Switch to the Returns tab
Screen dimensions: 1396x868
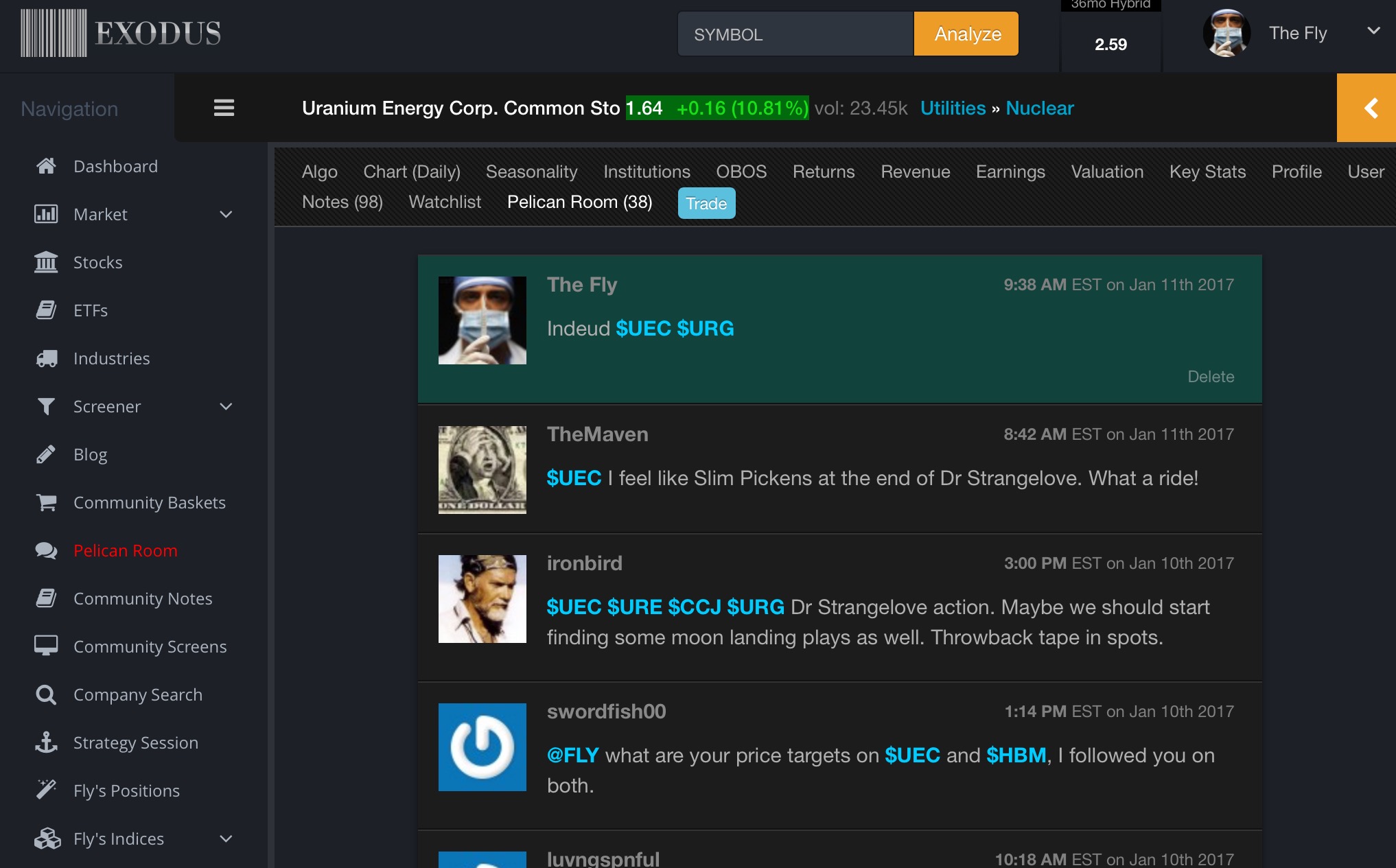click(824, 172)
